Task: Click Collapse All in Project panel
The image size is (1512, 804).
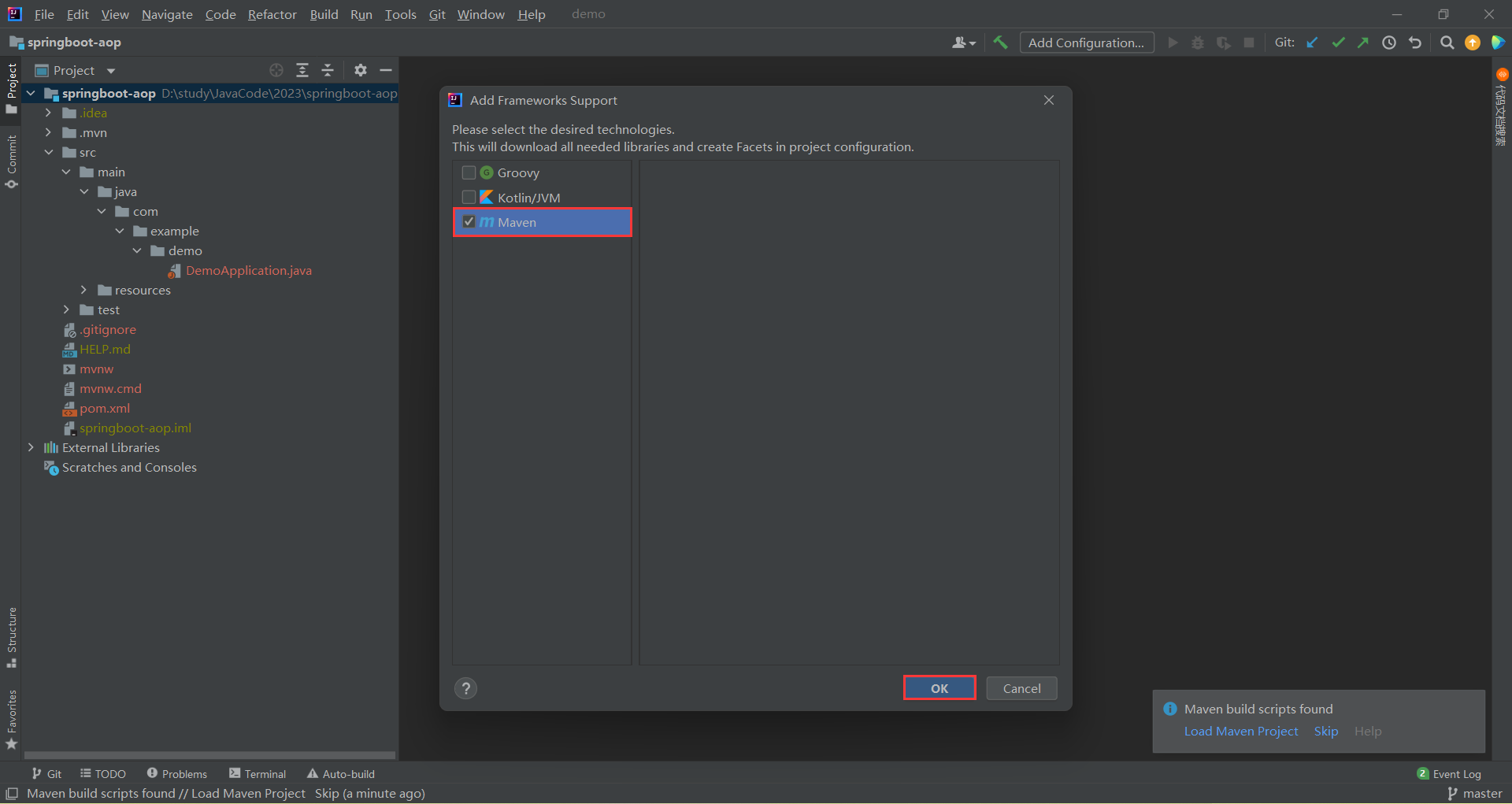Action: click(328, 70)
